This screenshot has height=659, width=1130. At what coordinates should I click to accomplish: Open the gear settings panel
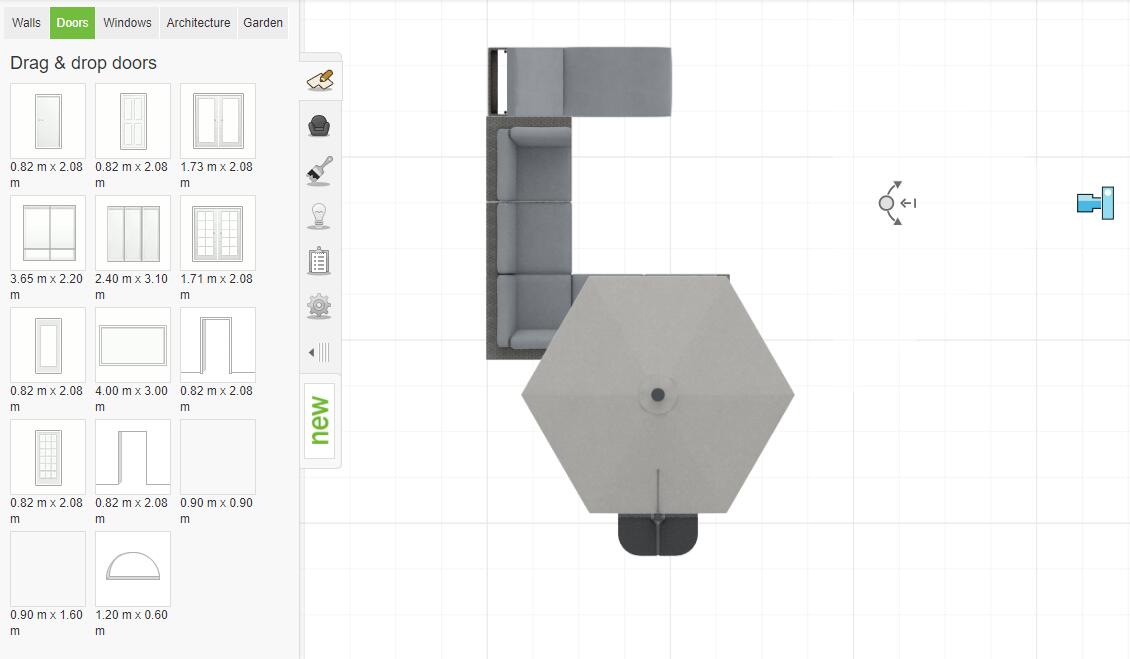point(319,306)
